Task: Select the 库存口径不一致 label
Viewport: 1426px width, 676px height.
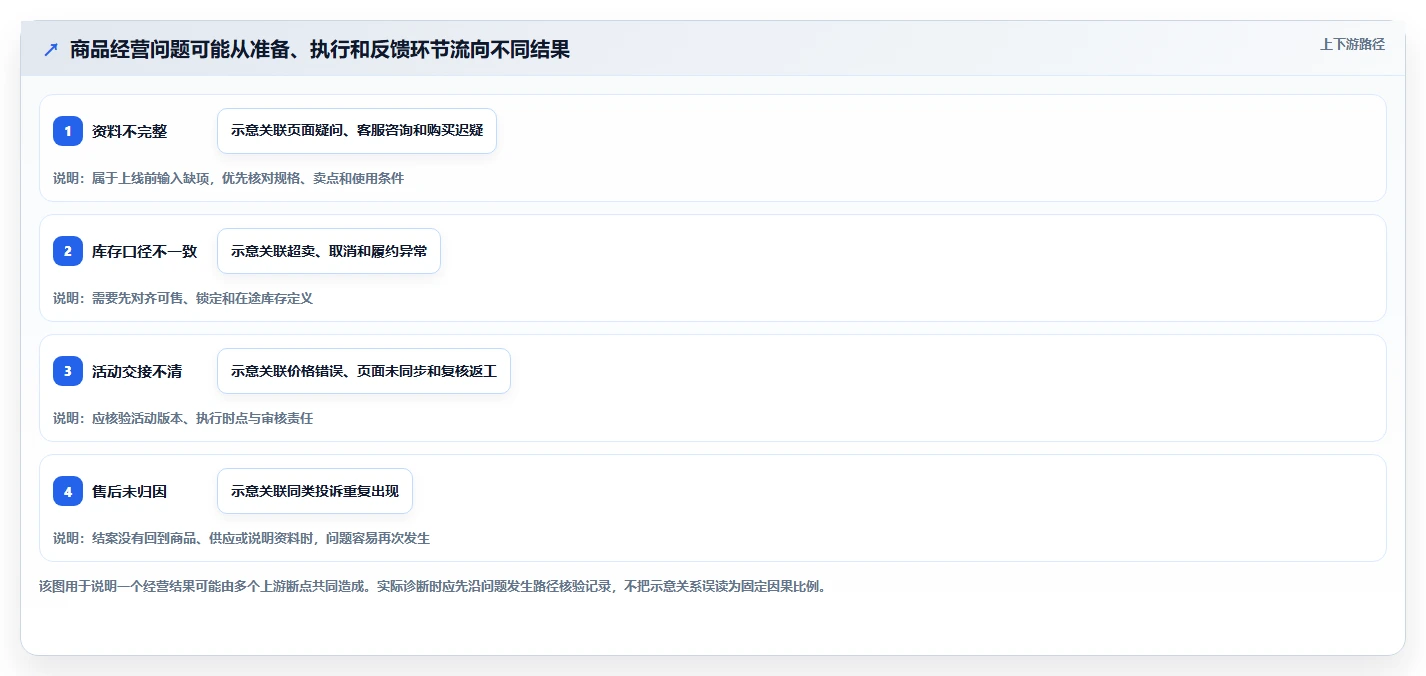Action: [144, 251]
